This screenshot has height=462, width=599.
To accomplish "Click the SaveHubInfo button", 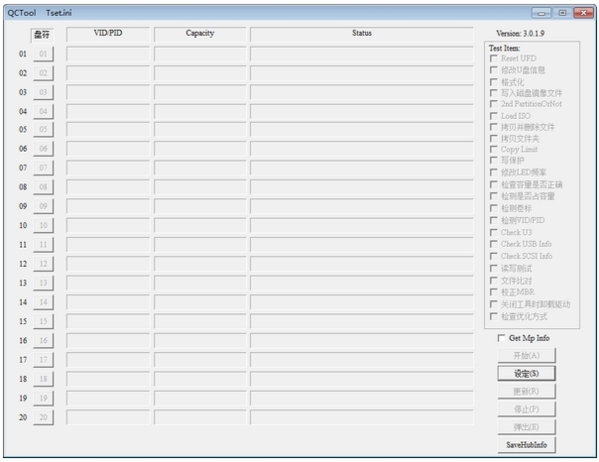I will (526, 445).
